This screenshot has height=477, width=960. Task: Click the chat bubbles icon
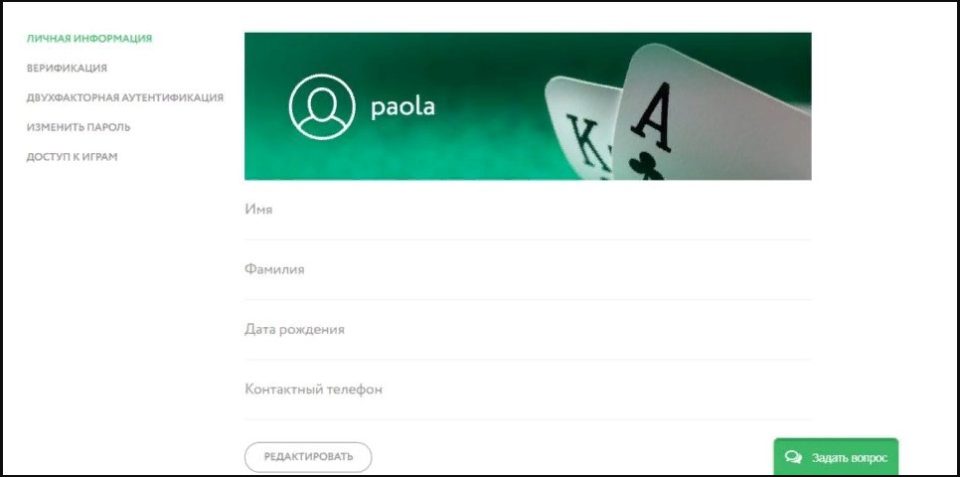793,457
